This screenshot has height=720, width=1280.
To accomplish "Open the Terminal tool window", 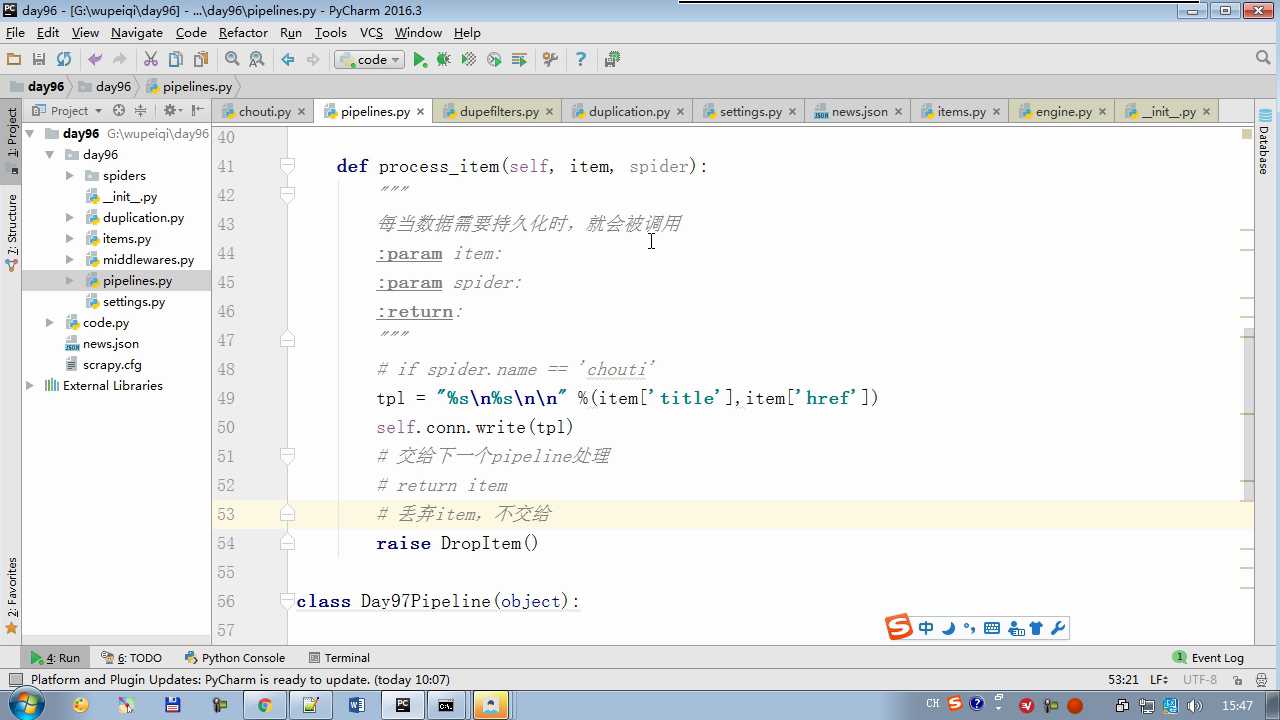I will coord(339,658).
